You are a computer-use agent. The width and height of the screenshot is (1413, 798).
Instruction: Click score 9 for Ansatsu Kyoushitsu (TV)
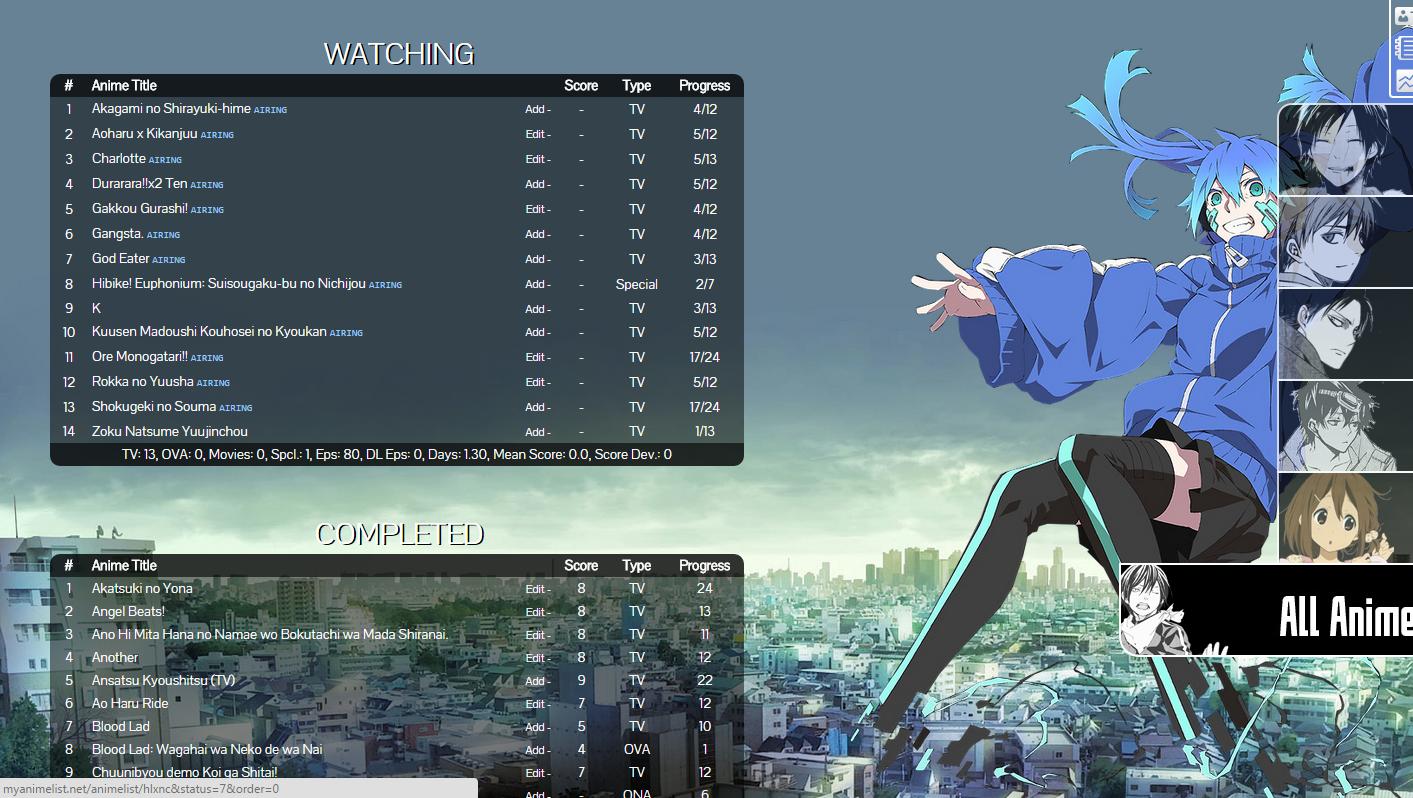tap(581, 680)
